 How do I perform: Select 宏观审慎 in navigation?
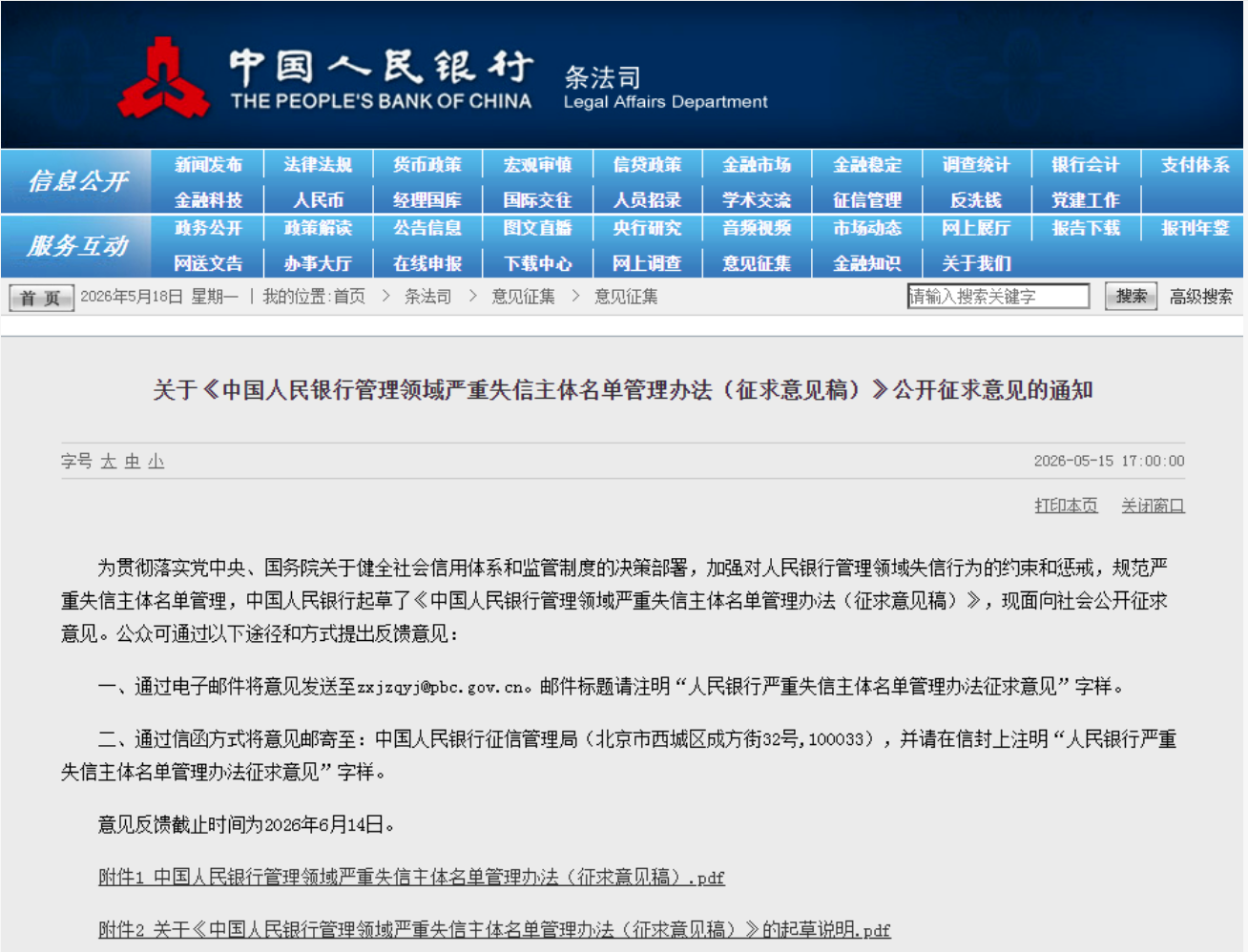pos(537,165)
